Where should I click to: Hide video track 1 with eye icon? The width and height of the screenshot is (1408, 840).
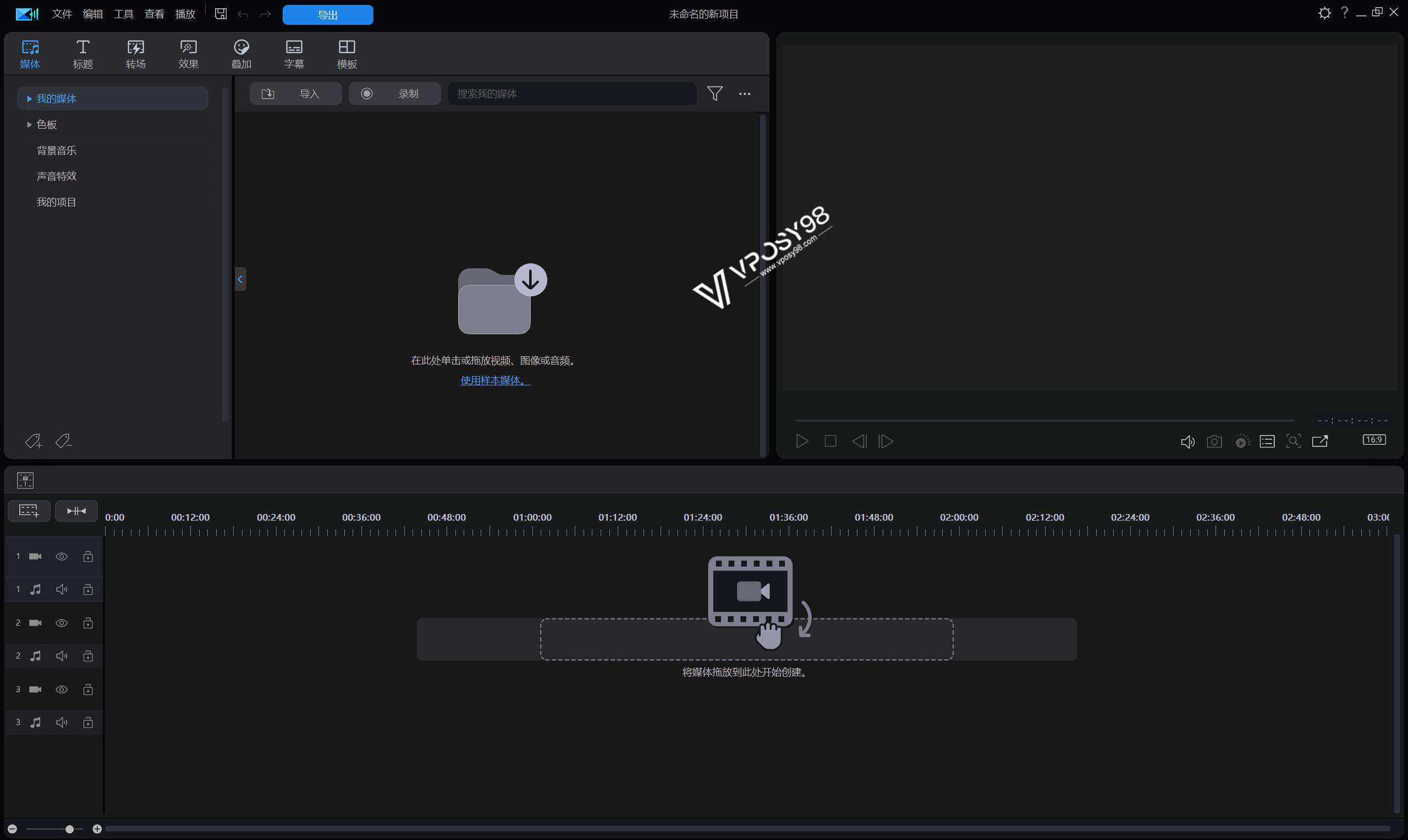[62, 556]
